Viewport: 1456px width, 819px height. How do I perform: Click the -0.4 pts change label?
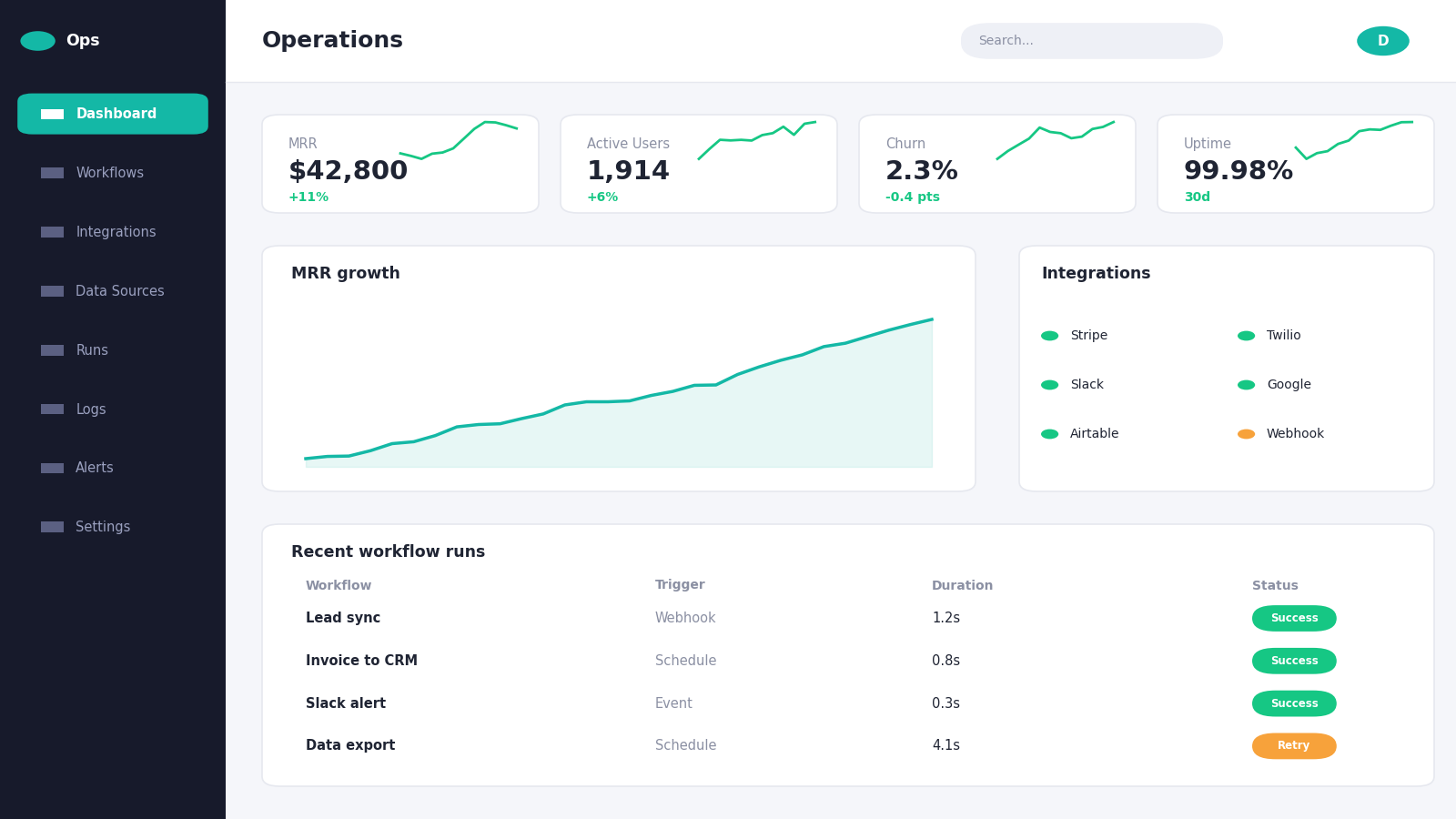click(x=913, y=197)
